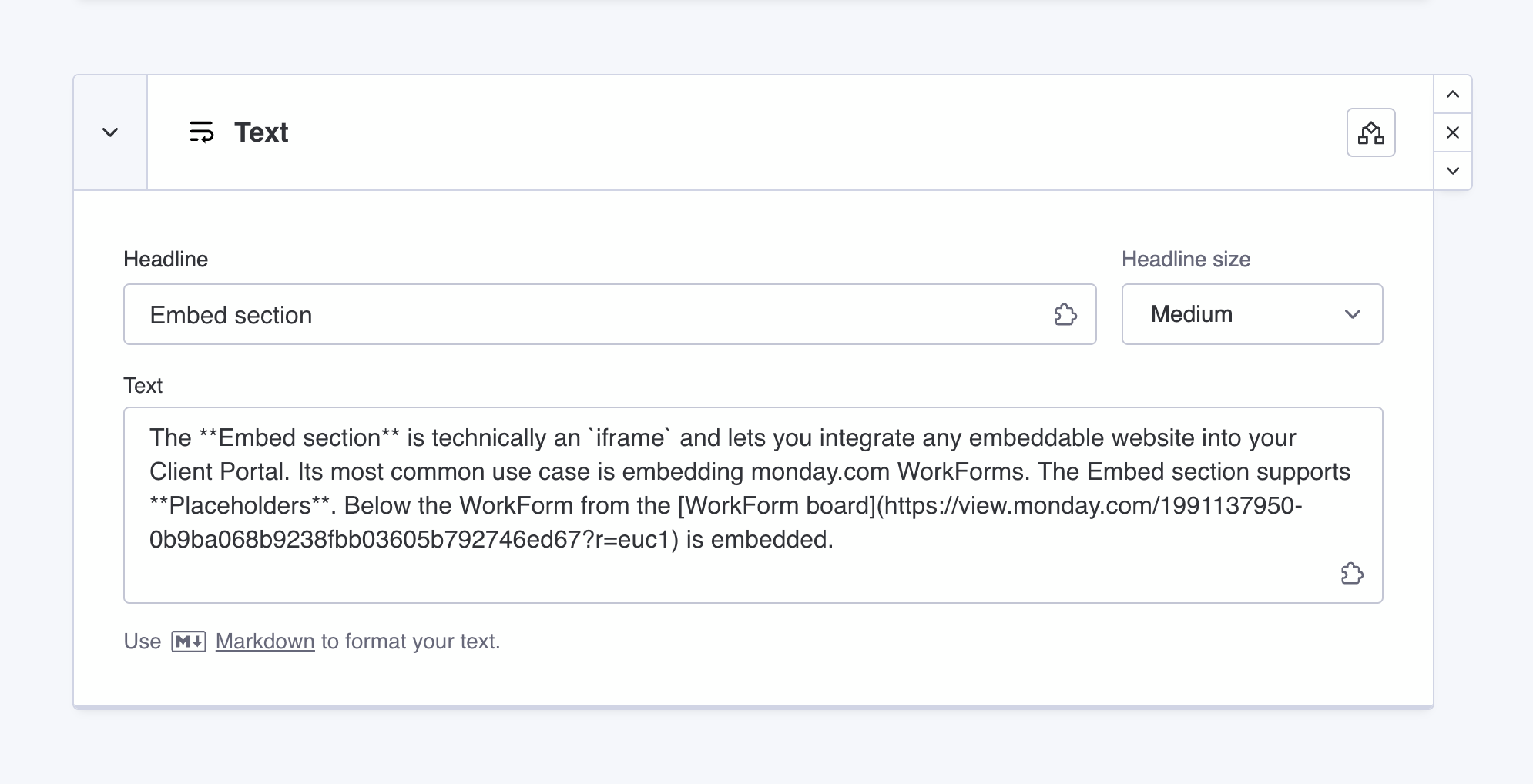Click the Headline size label
The height and width of the screenshot is (784, 1533).
1186,260
